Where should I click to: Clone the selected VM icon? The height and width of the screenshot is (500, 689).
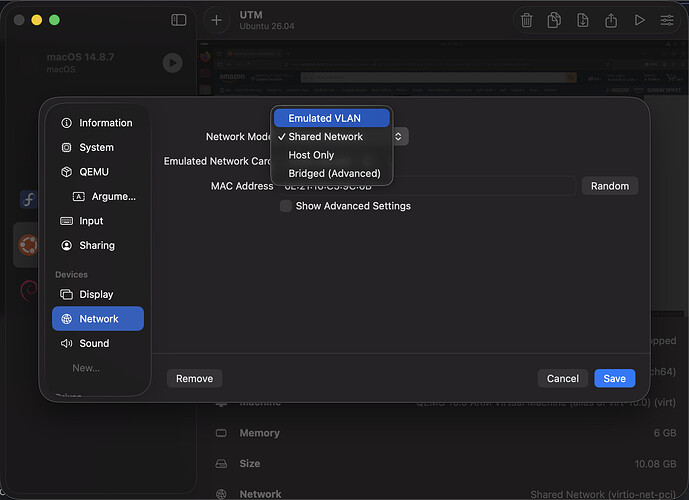click(x=554, y=20)
